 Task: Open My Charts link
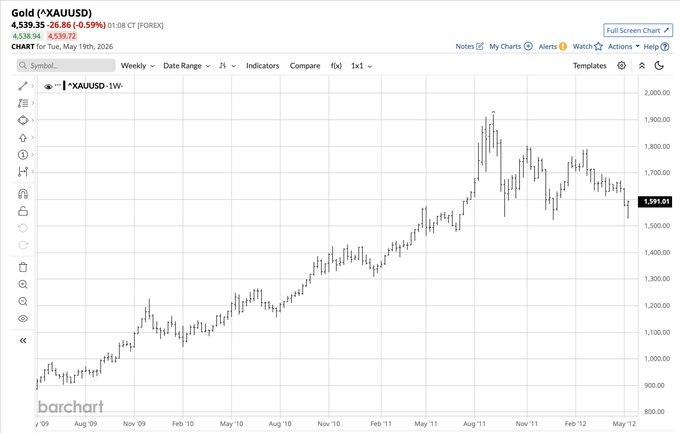pyautogui.click(x=511, y=46)
